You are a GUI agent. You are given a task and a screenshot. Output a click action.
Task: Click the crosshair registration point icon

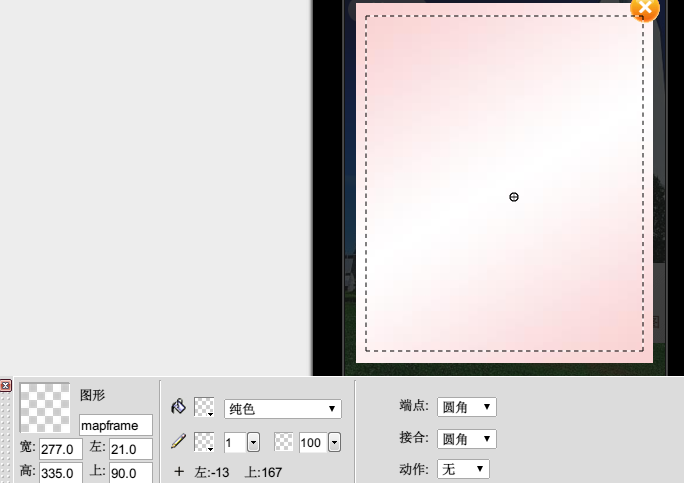(179, 472)
